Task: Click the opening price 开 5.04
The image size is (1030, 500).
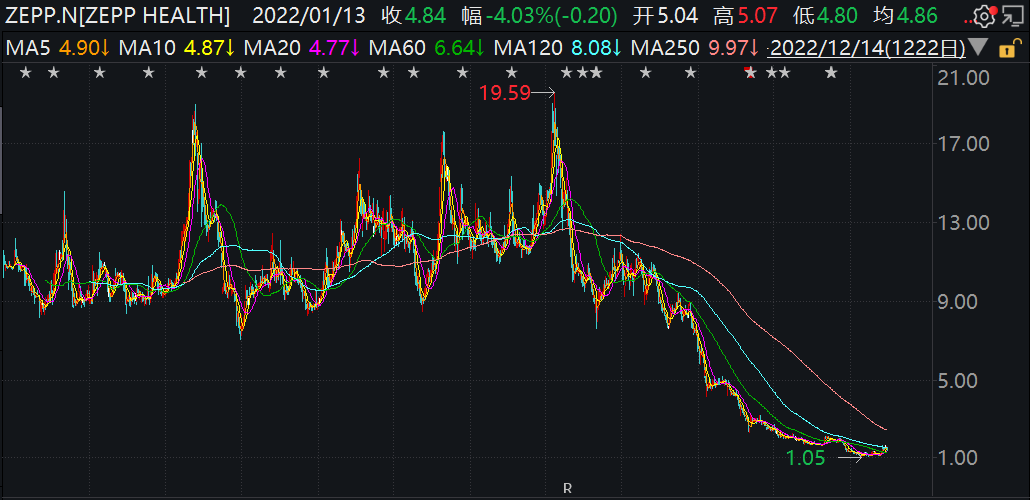Action: 665,16
